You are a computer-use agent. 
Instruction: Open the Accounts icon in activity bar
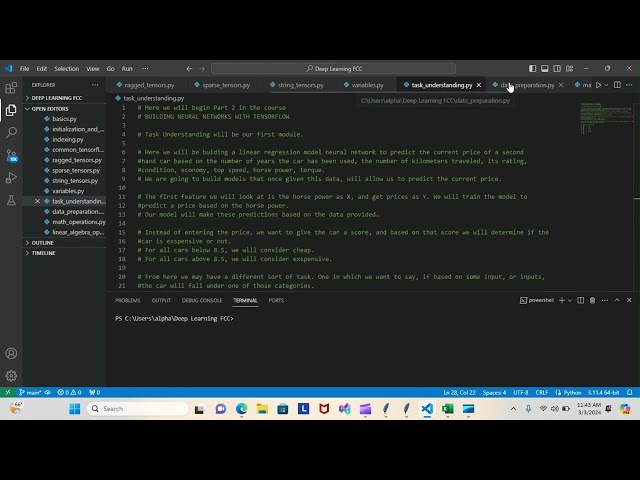[x=11, y=353]
